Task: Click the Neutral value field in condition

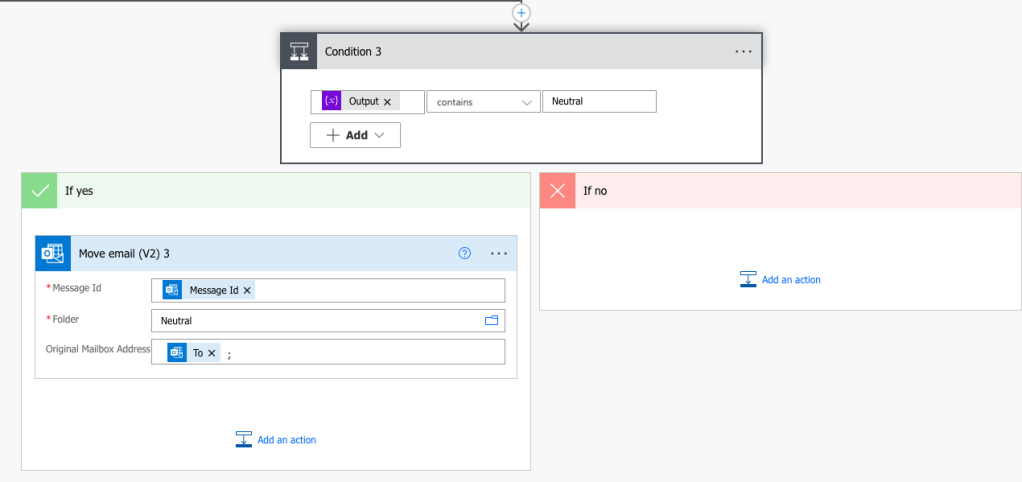Action: click(598, 102)
